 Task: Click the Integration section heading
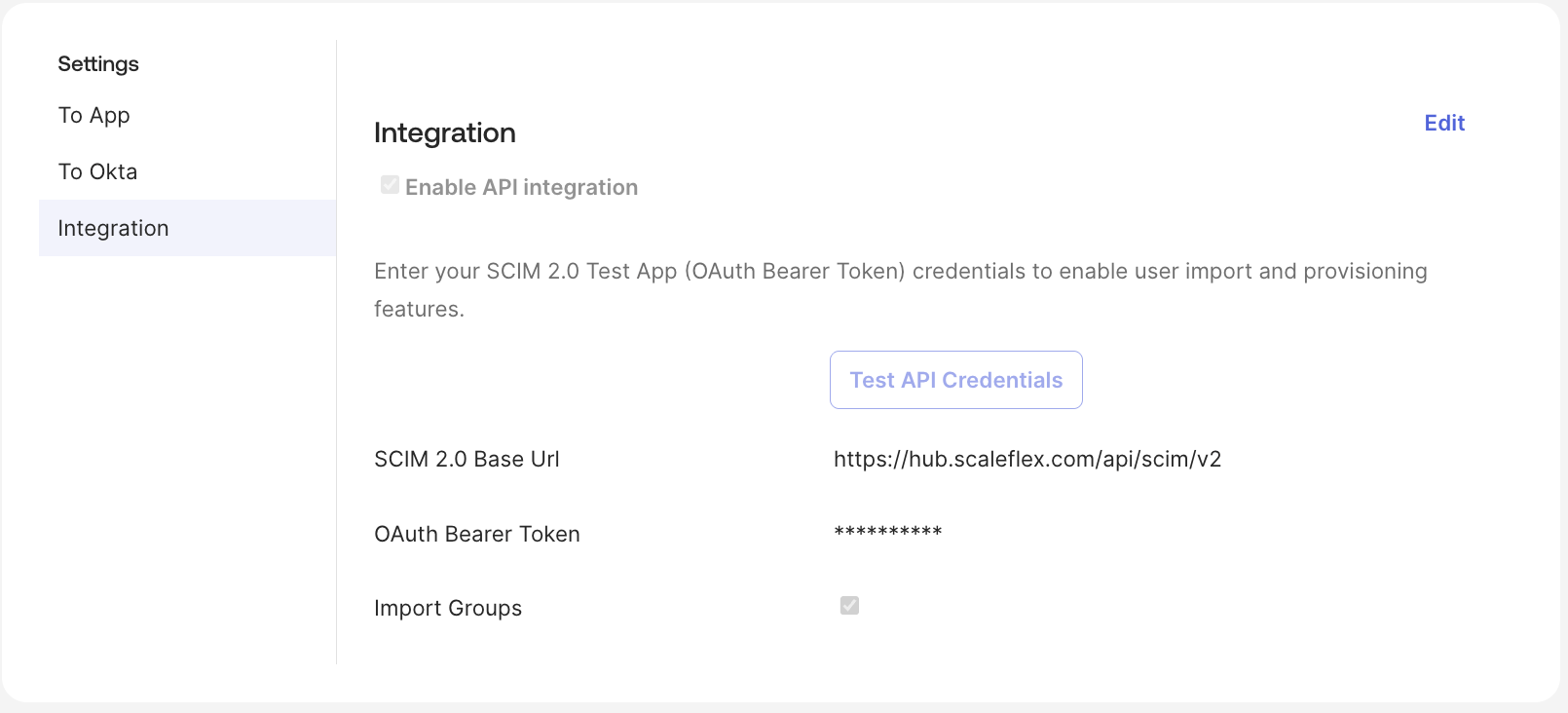445,132
